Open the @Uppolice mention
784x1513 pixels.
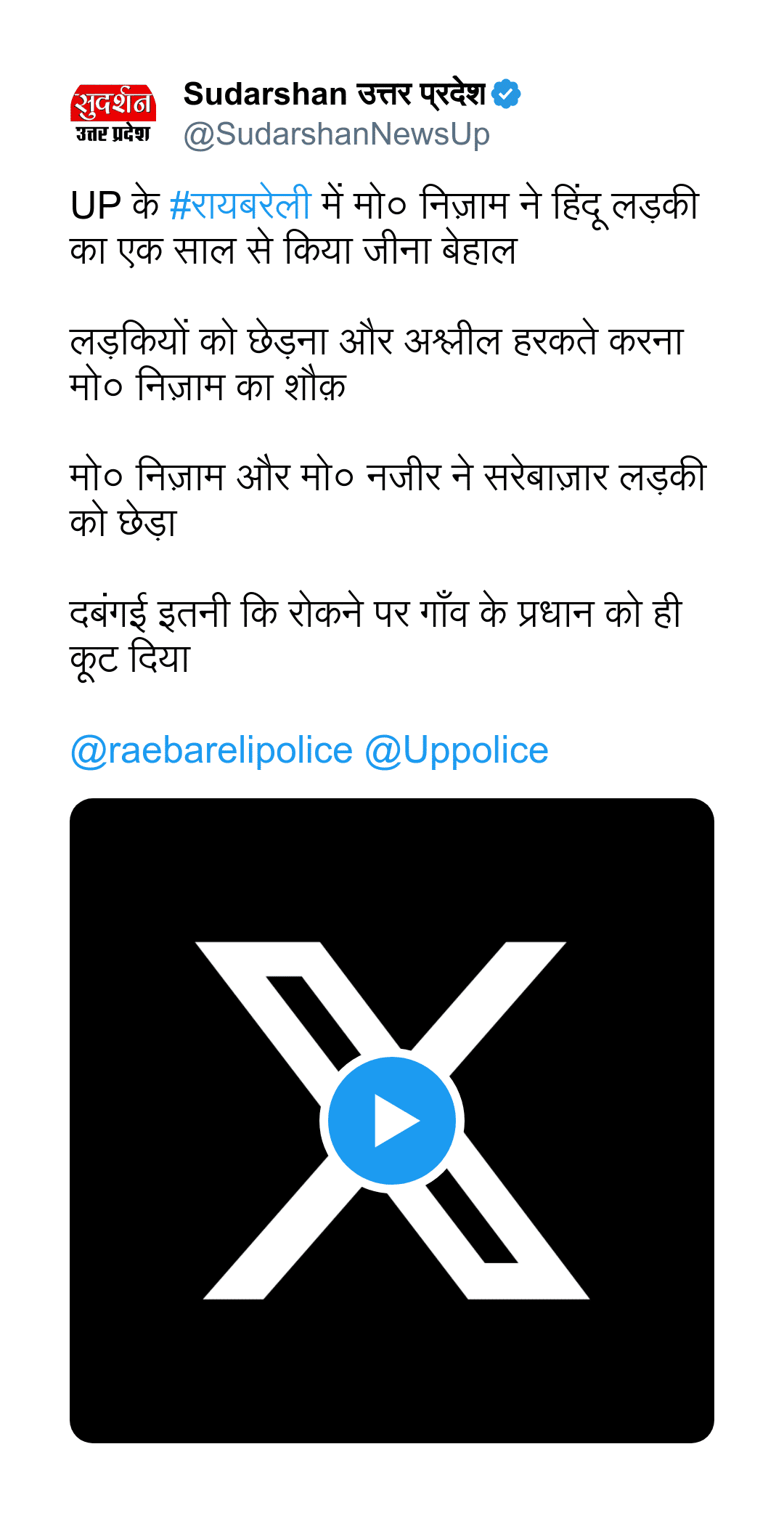[x=456, y=750]
